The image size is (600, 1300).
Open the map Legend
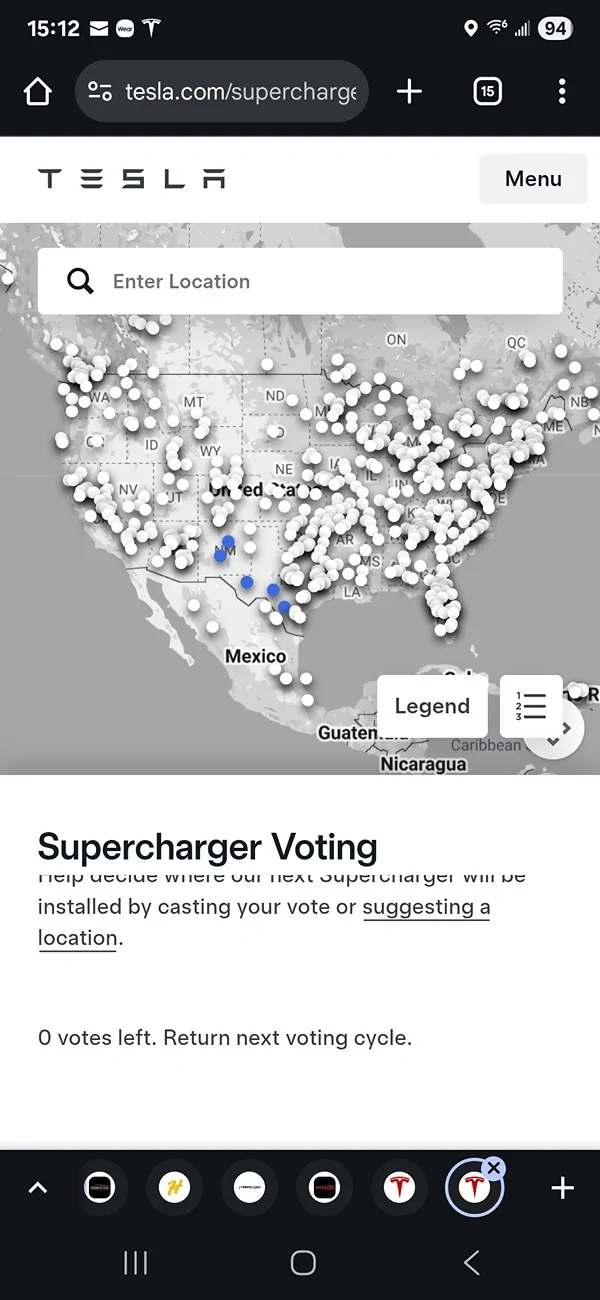click(432, 706)
